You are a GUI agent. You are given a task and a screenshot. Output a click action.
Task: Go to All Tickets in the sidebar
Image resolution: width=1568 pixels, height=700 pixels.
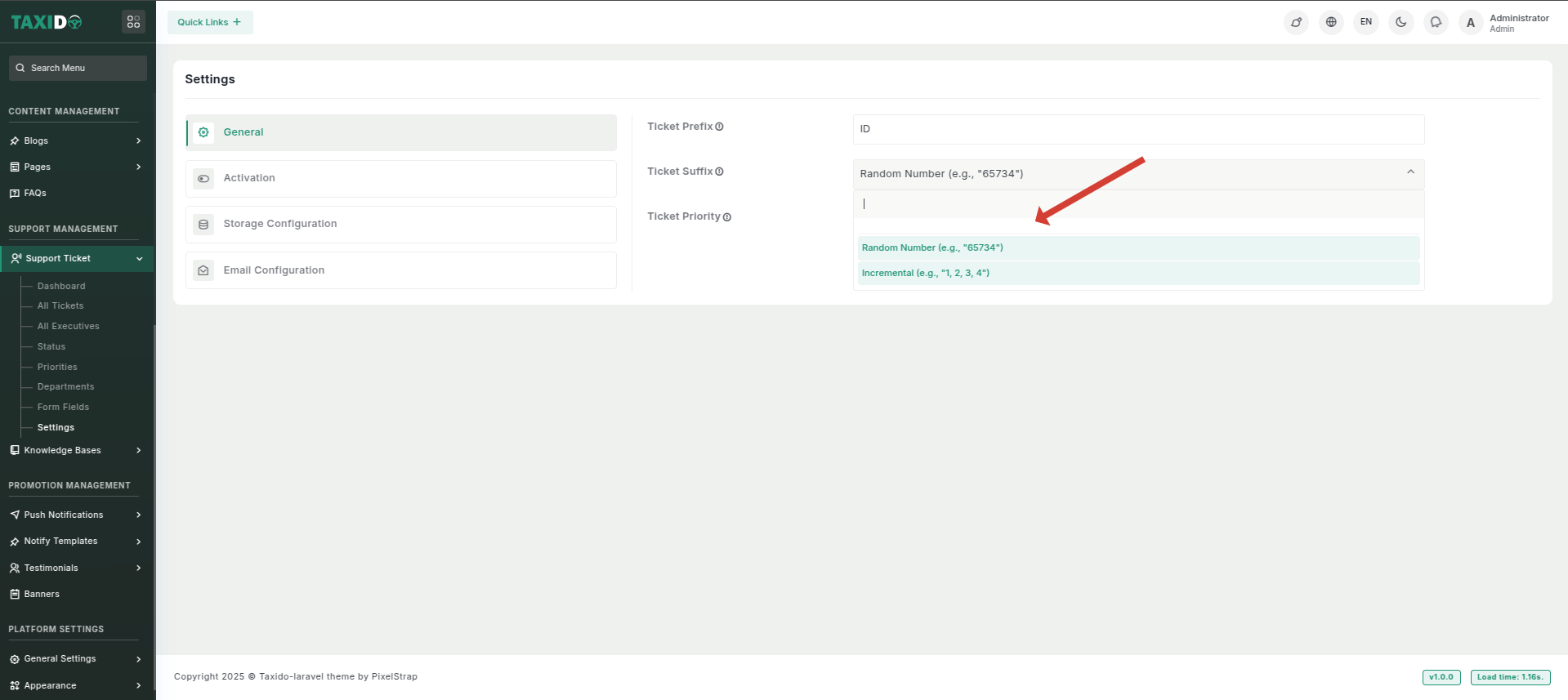(x=60, y=305)
